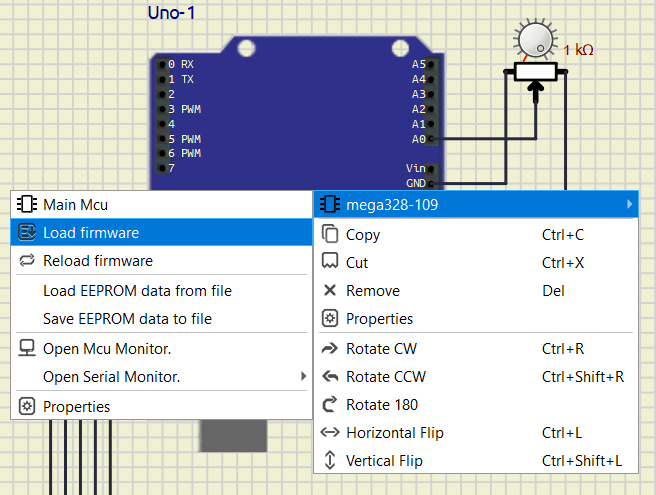656x495 pixels.
Task: Open the Main Mcu menu entry
Action: pyautogui.click(x=75, y=205)
